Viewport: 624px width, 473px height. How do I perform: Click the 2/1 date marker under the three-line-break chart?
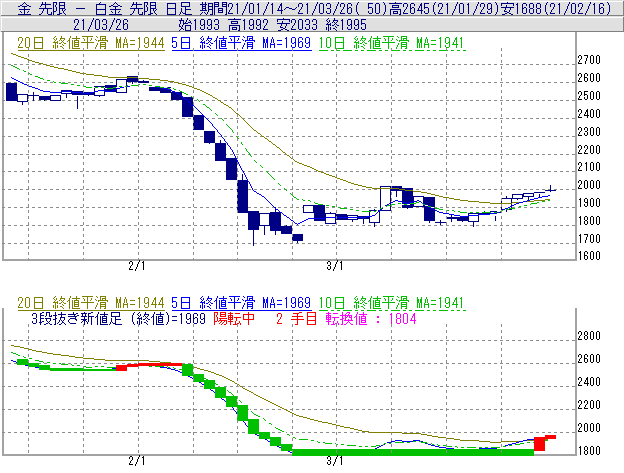pos(136,461)
